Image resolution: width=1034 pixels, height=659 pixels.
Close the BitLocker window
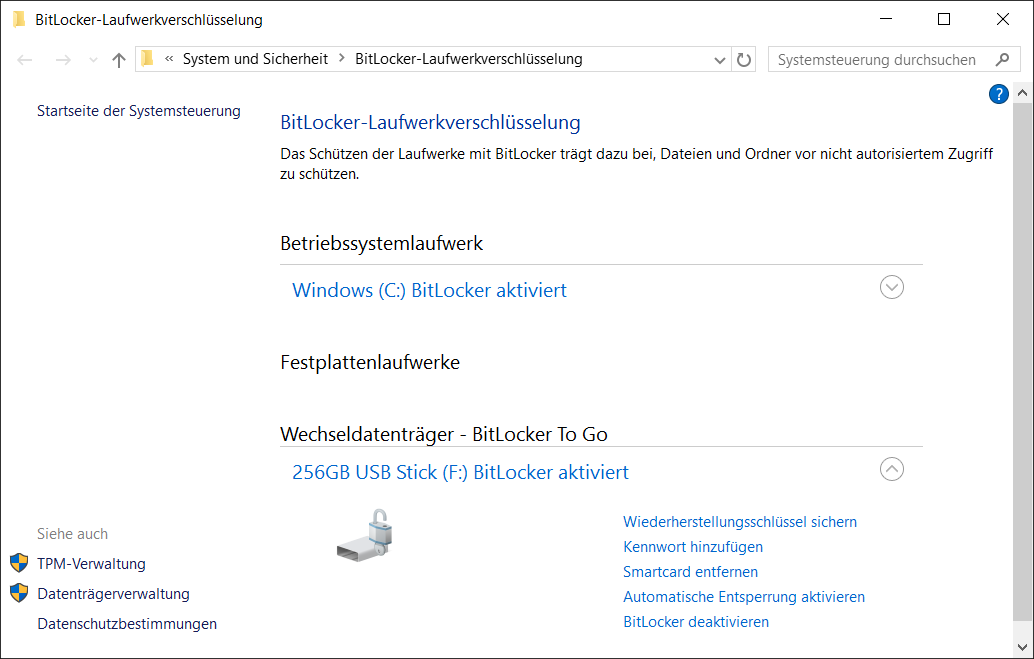coord(1002,19)
